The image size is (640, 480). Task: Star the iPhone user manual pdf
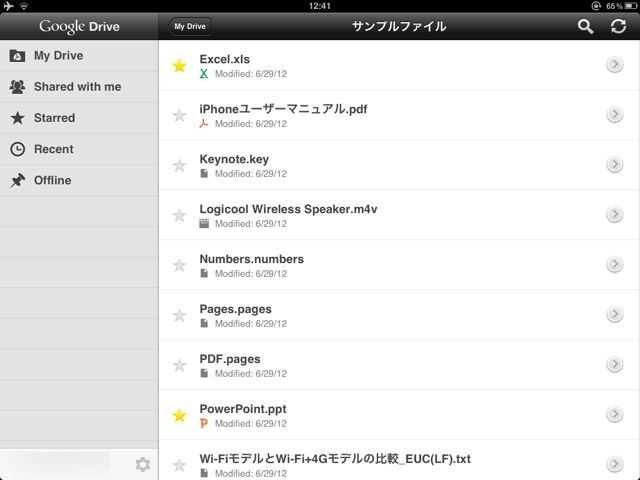(x=179, y=116)
